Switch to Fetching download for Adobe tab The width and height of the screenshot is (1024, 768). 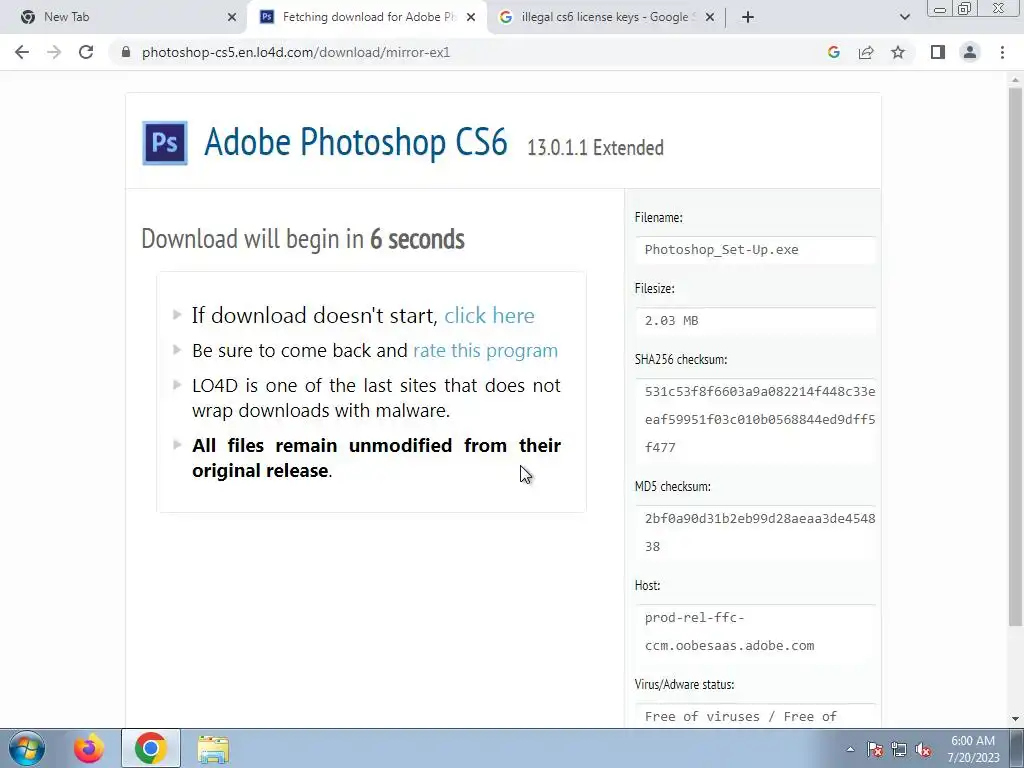[x=367, y=17]
